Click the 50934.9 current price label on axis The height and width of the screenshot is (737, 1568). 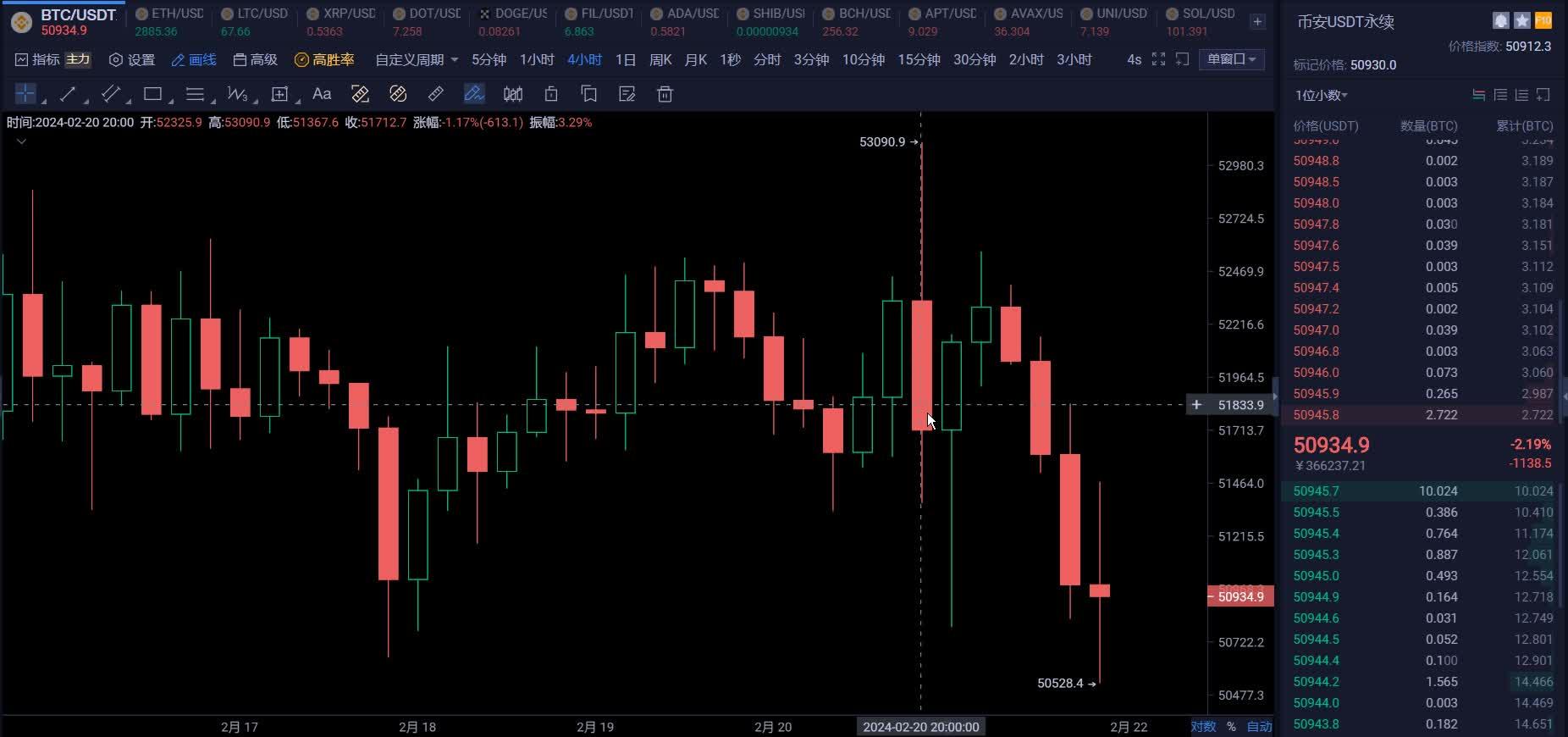(x=1240, y=596)
